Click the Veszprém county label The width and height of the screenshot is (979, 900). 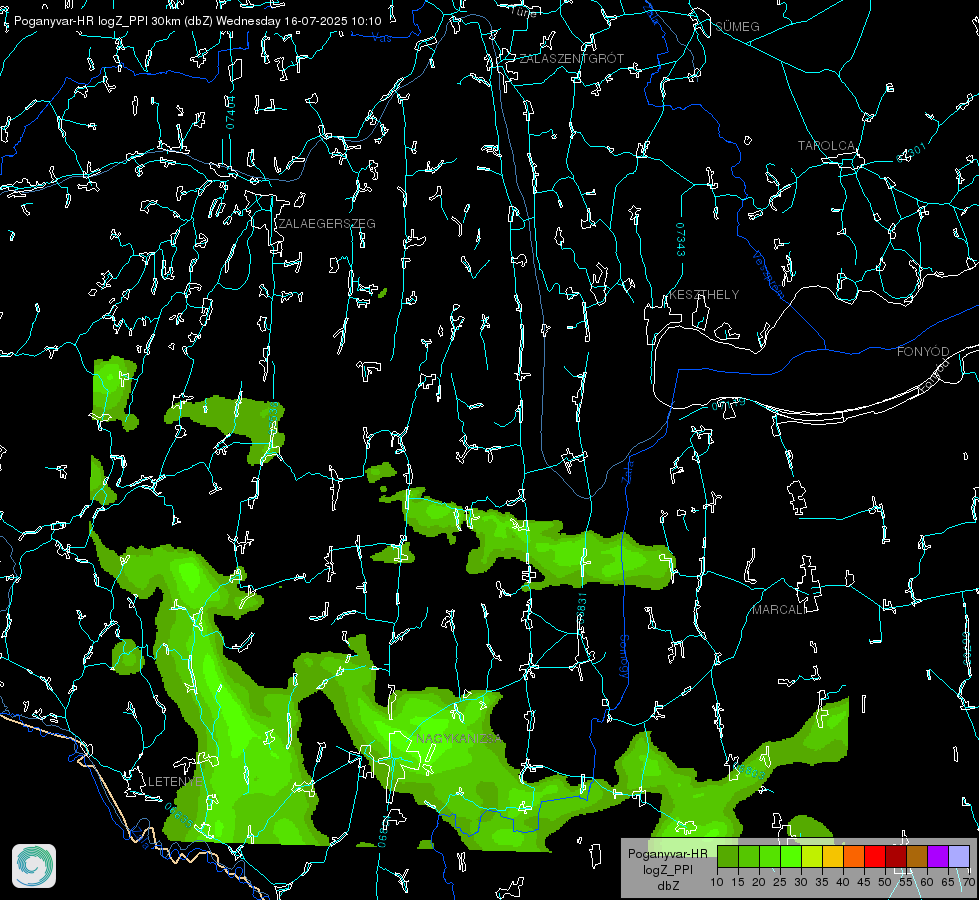click(x=768, y=274)
